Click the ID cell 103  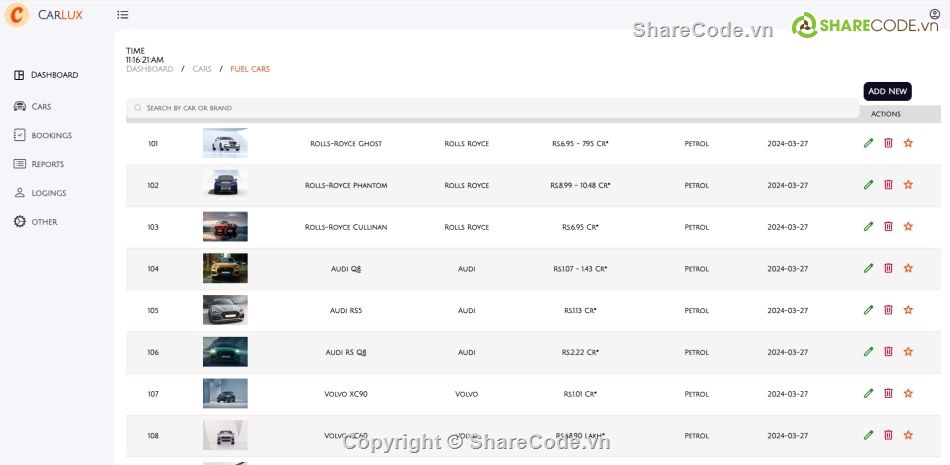153,227
